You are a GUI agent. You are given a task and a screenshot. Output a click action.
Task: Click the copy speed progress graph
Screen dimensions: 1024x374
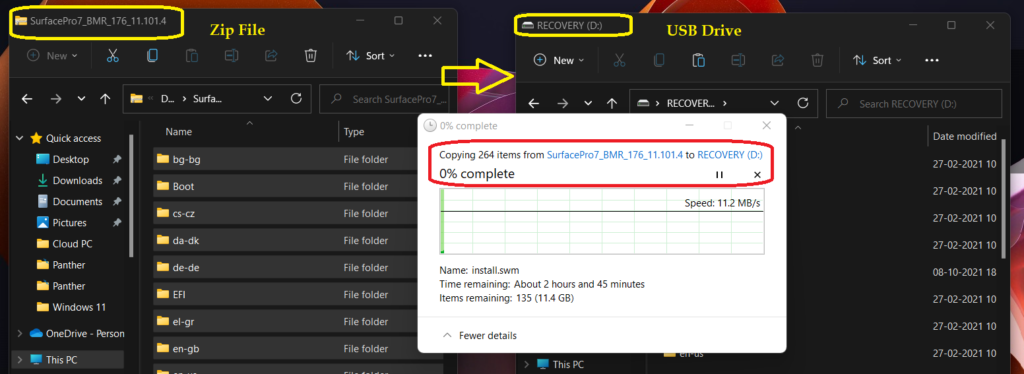601,221
